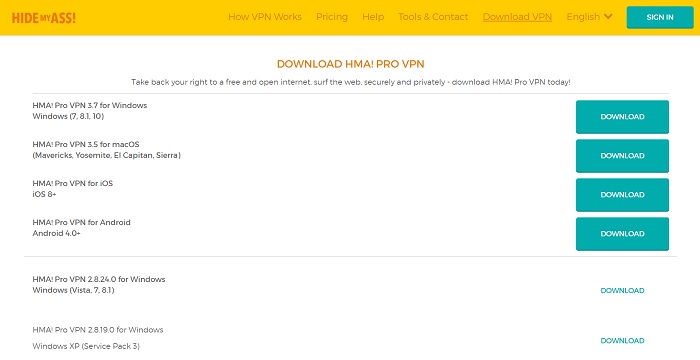700x360 pixels.
Task: Download HMA! Pro VPN for iOS
Action: 622,195
